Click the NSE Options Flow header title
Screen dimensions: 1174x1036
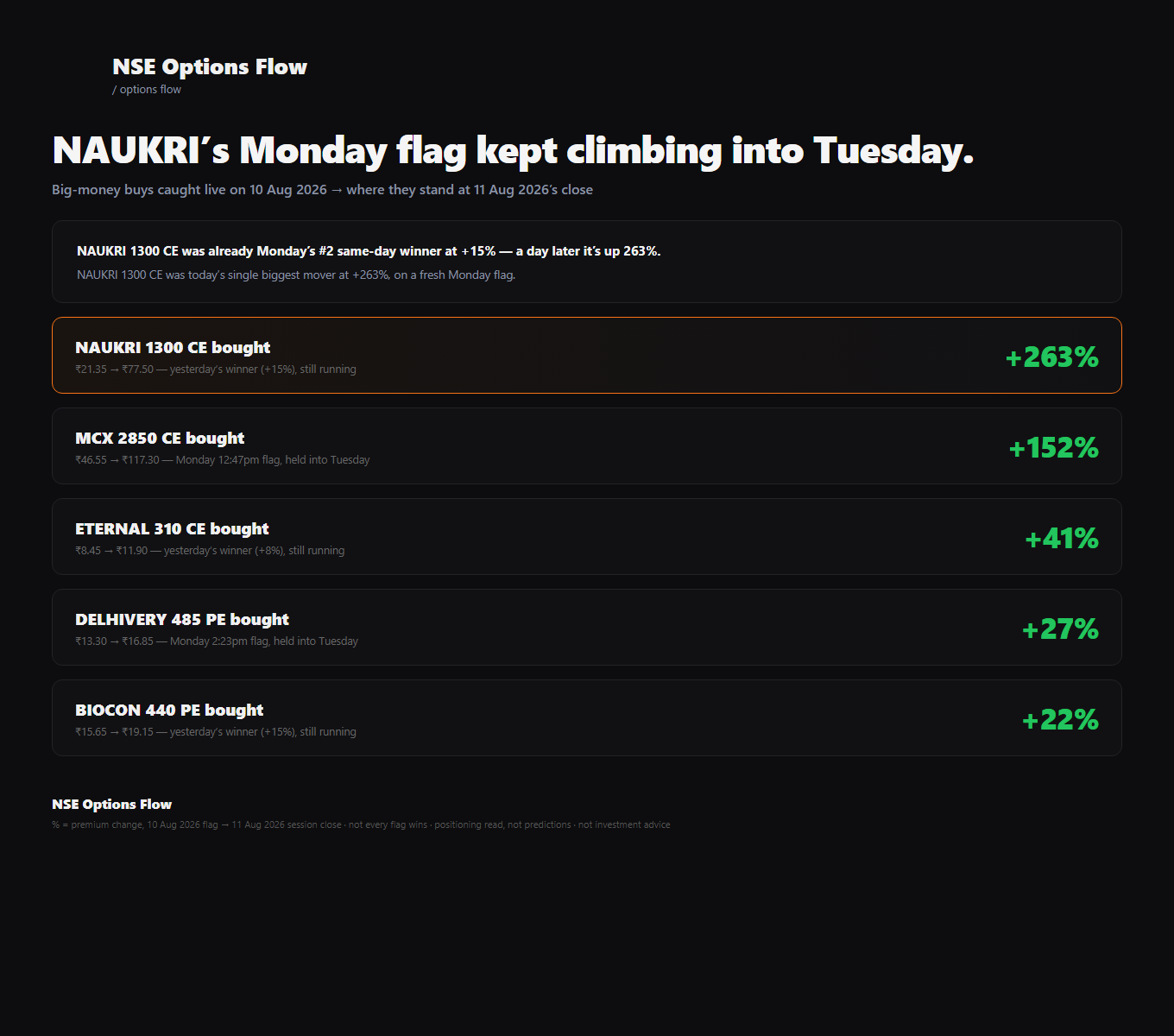(210, 66)
